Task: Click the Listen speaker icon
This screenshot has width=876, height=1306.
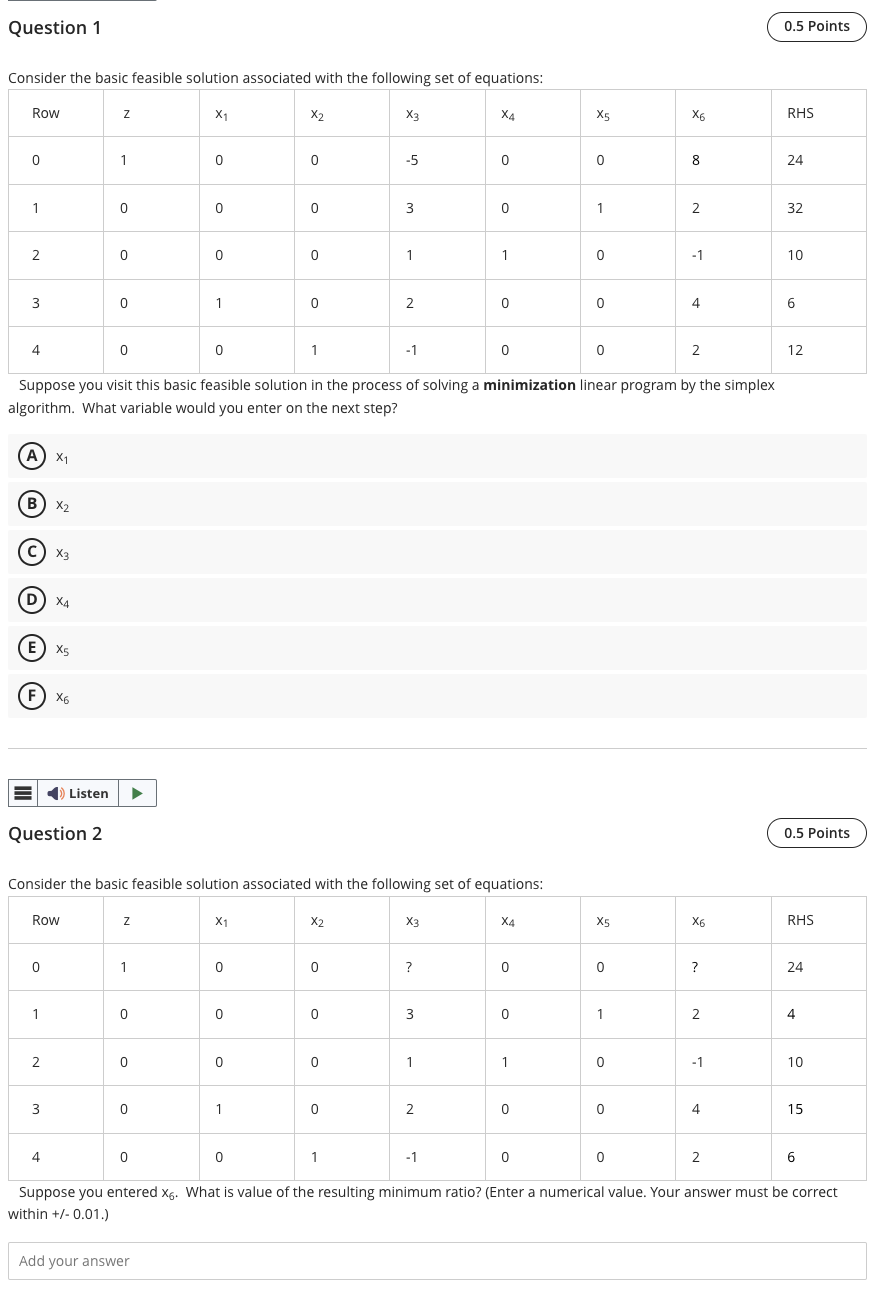Action: pos(56,793)
